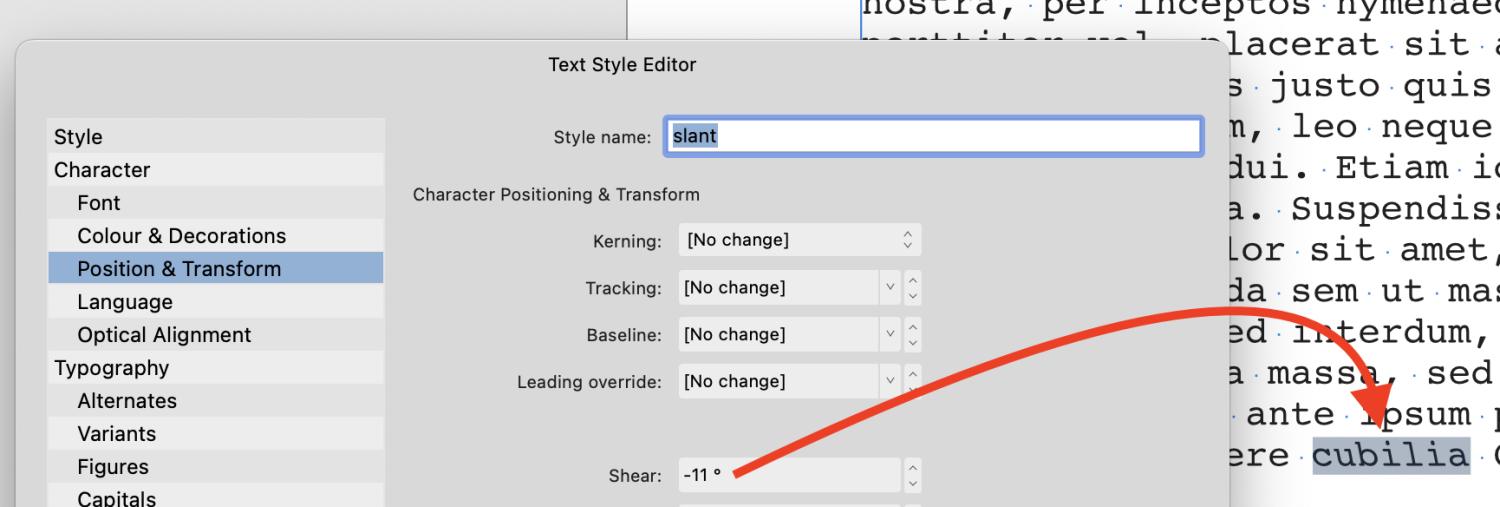Click the Style name text field

coord(933,136)
